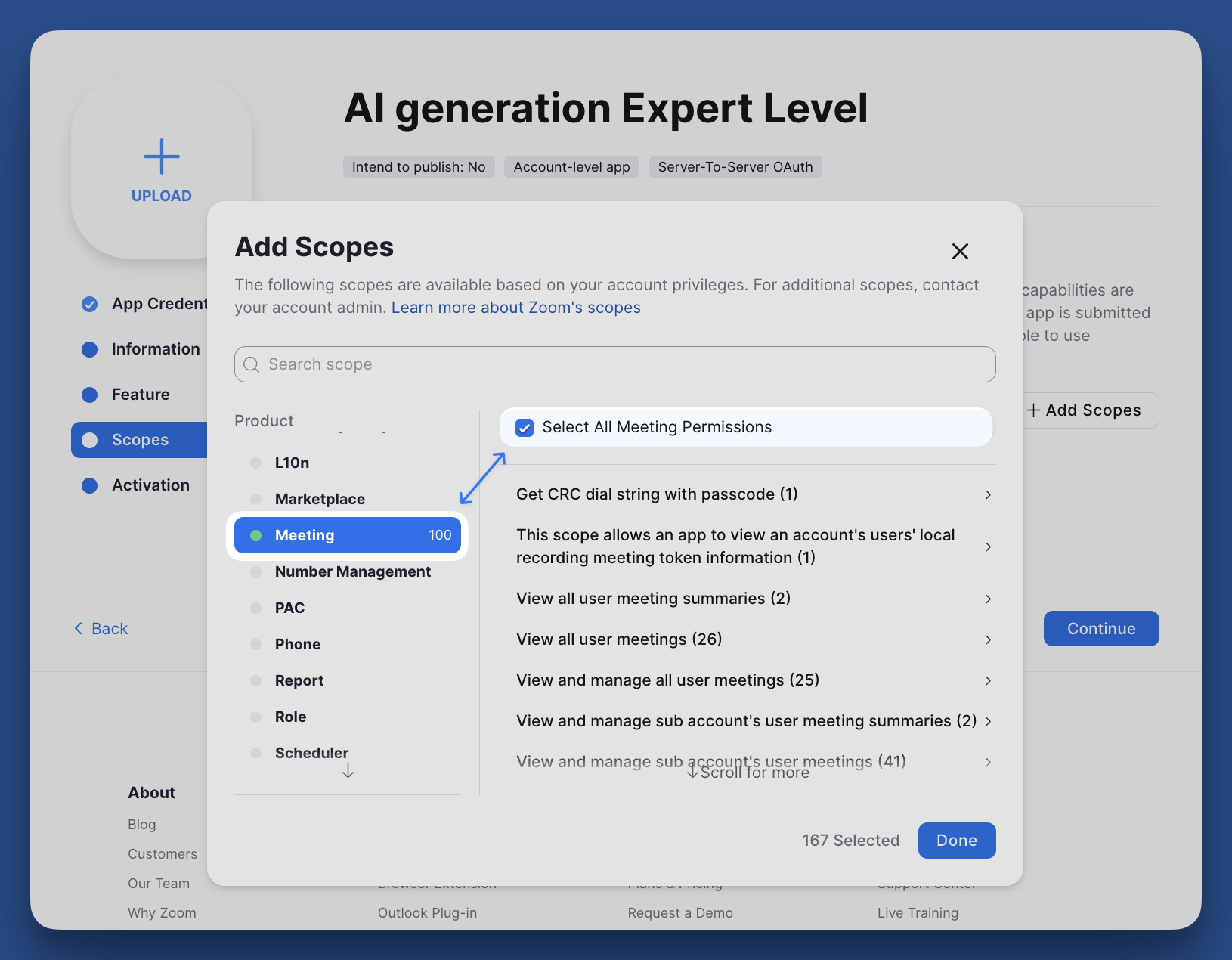Screen dimensions: 1232x960
Task: Open the Blog footer link
Action: coord(142,825)
